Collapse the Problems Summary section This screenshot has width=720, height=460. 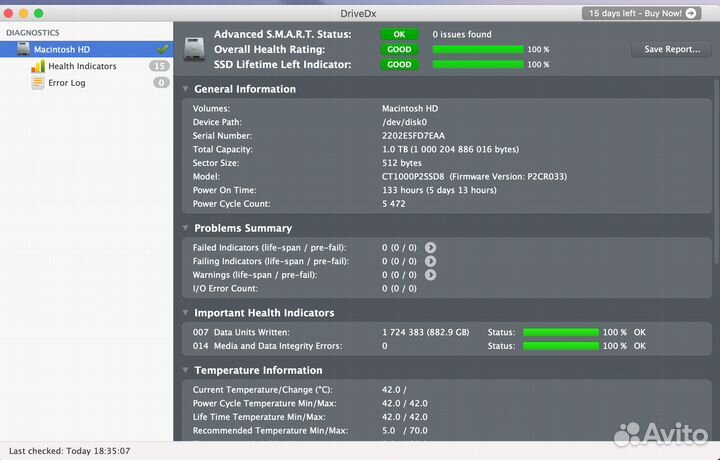(186, 228)
